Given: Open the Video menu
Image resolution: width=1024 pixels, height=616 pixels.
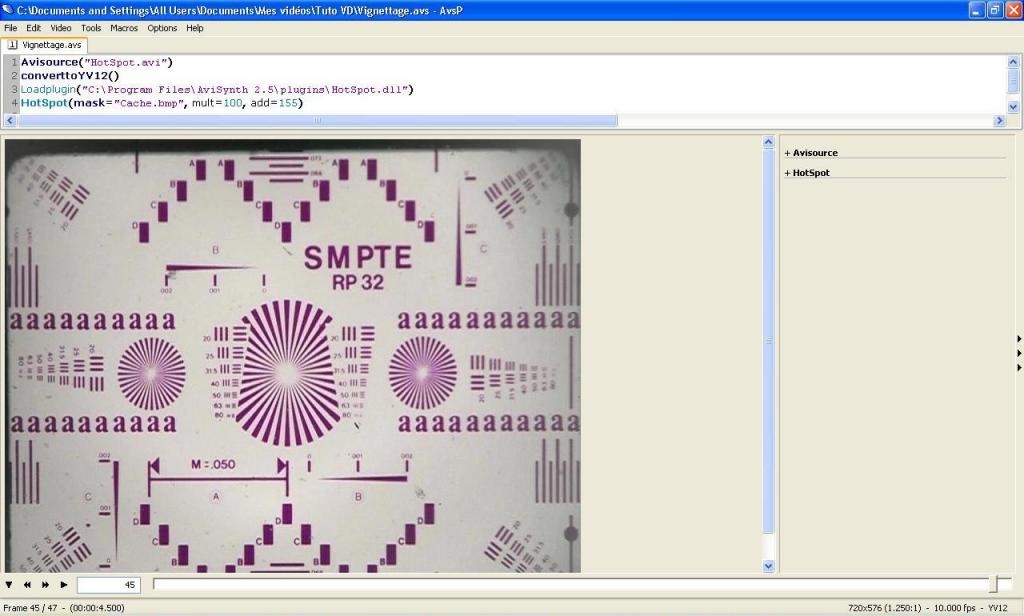Looking at the screenshot, I should point(61,28).
